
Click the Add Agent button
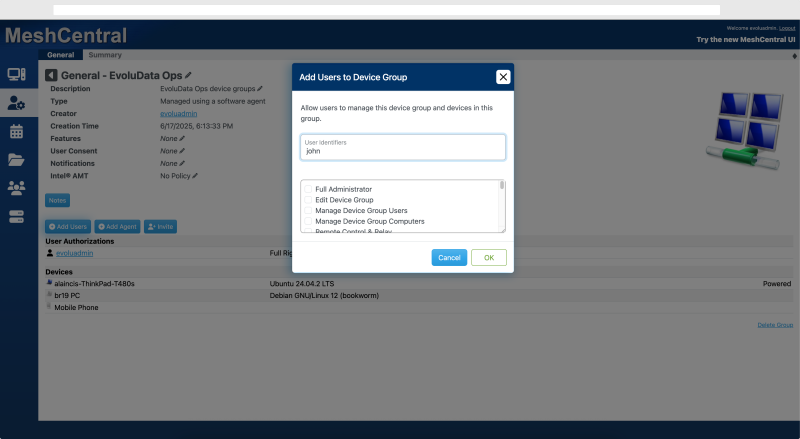tap(117, 227)
